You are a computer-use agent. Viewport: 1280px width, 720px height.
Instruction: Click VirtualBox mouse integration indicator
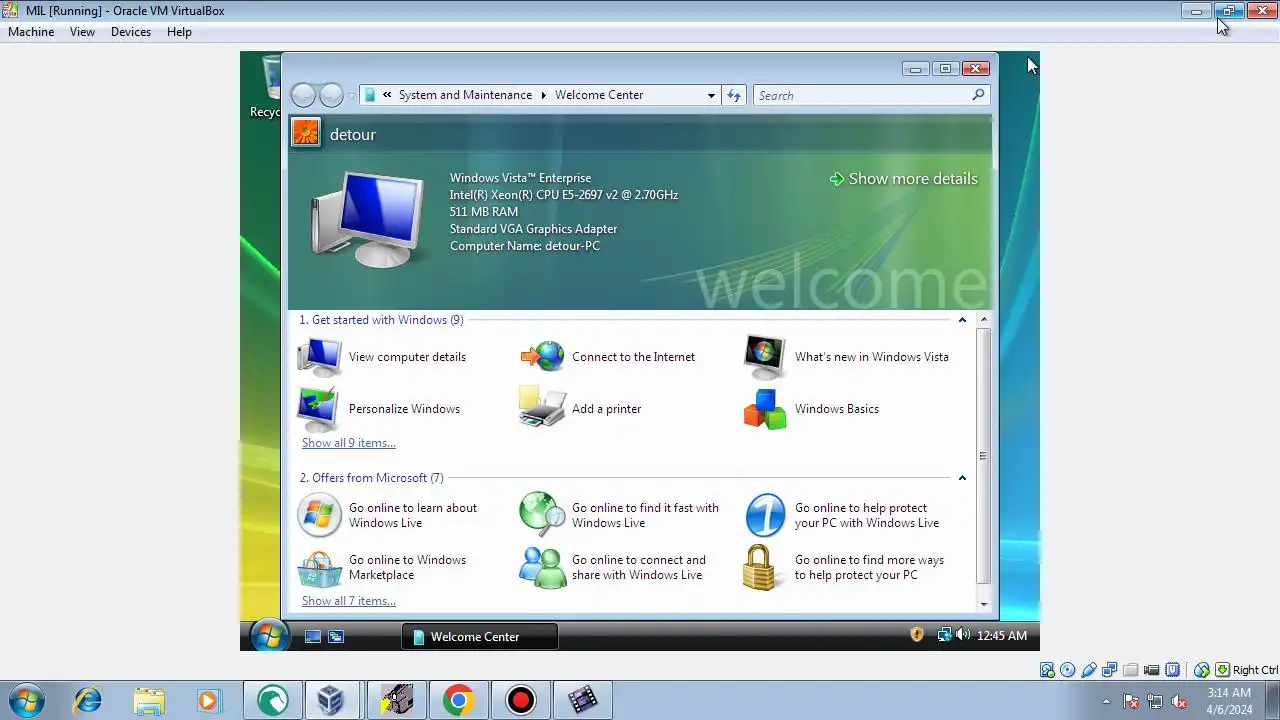click(1202, 670)
